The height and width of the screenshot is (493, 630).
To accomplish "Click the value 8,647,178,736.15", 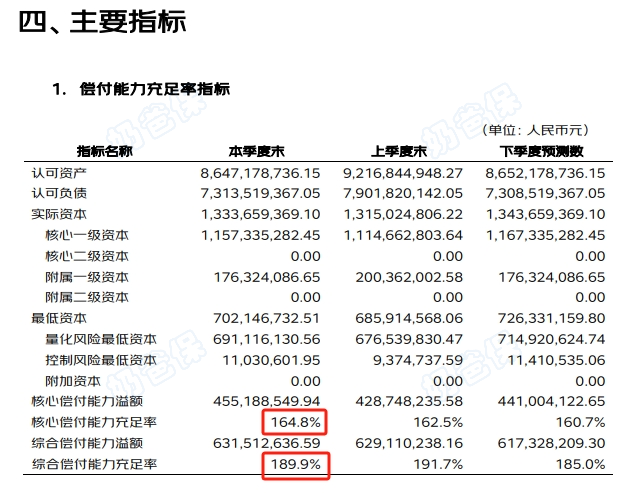I will coord(260,173).
